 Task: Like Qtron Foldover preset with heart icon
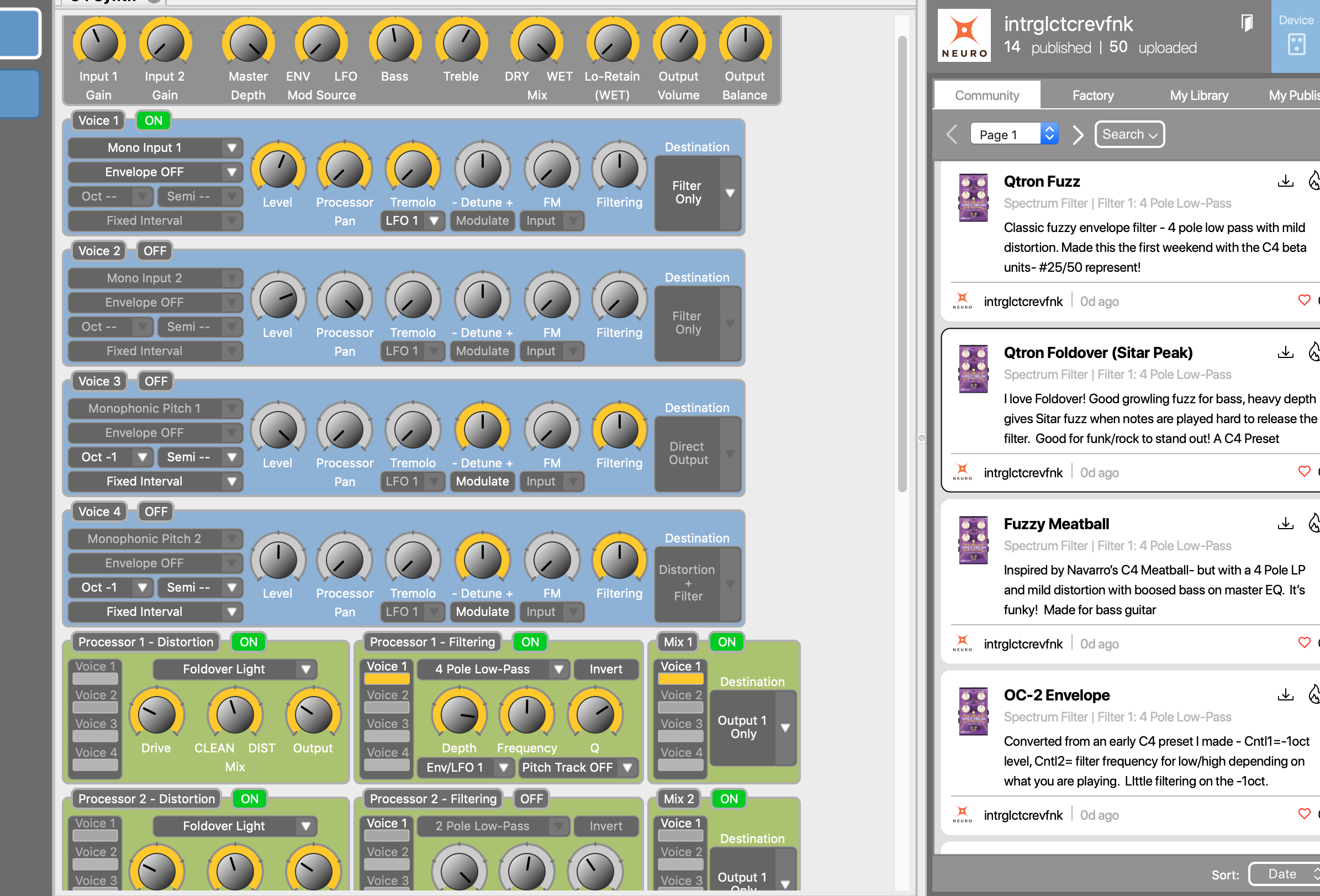(1304, 471)
